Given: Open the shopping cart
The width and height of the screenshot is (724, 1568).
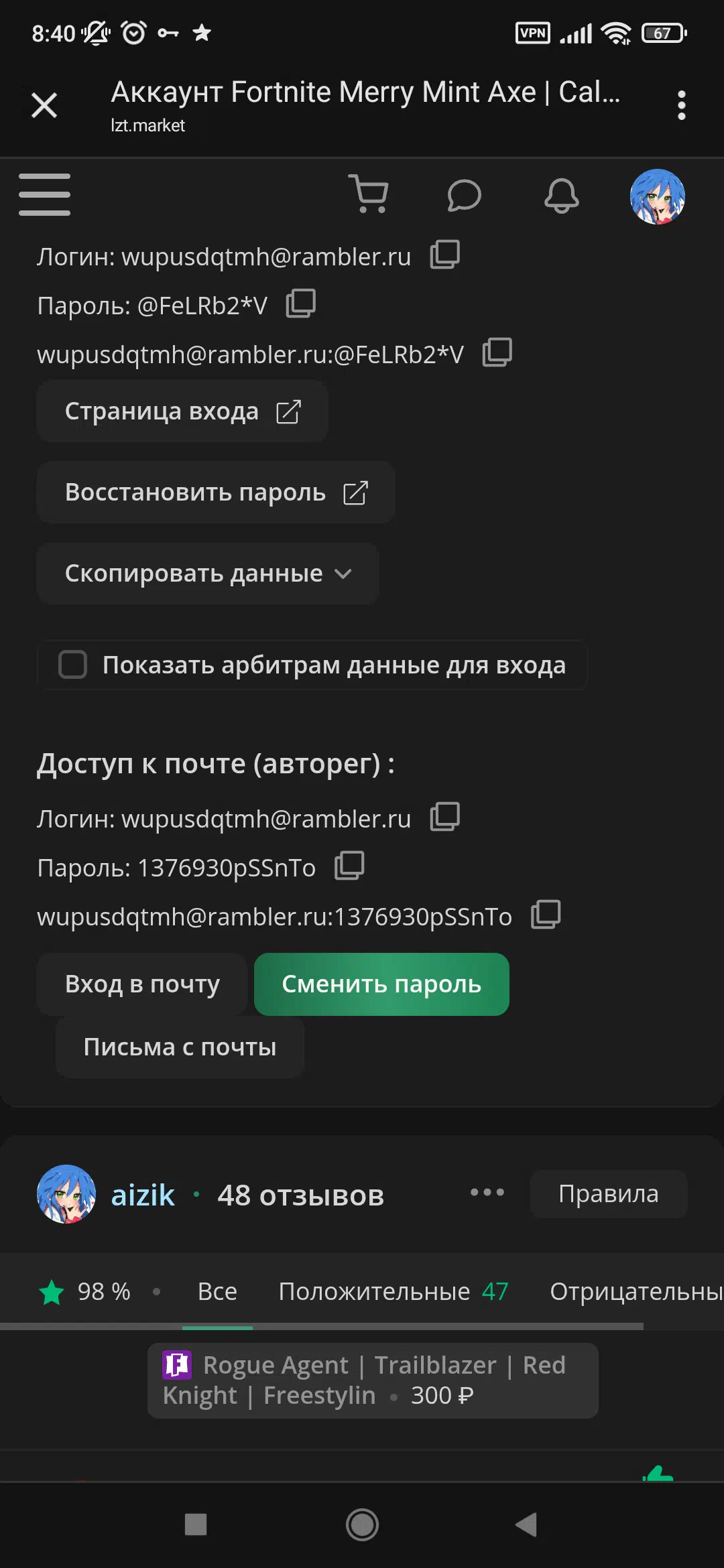Looking at the screenshot, I should (x=368, y=194).
